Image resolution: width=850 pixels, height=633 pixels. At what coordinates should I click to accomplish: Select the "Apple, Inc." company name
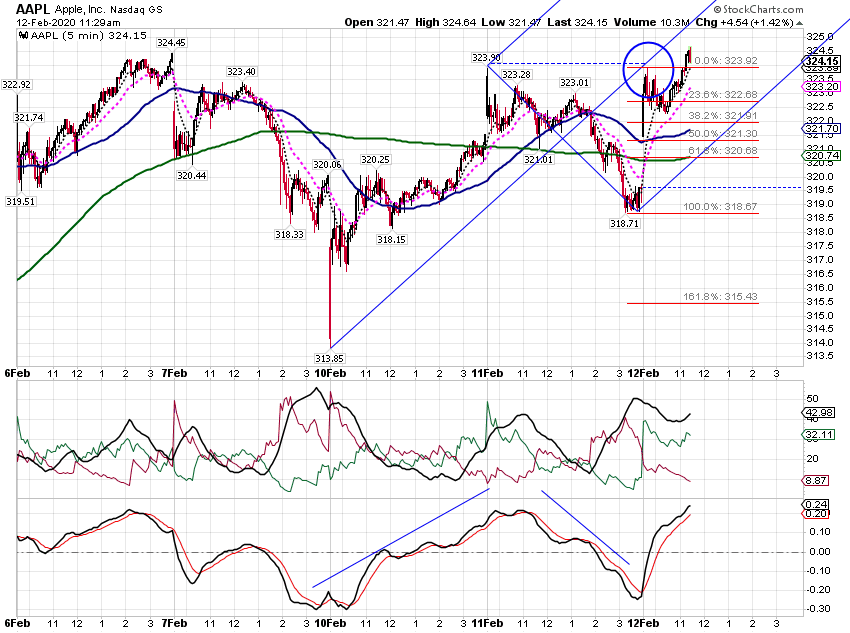(80, 9)
